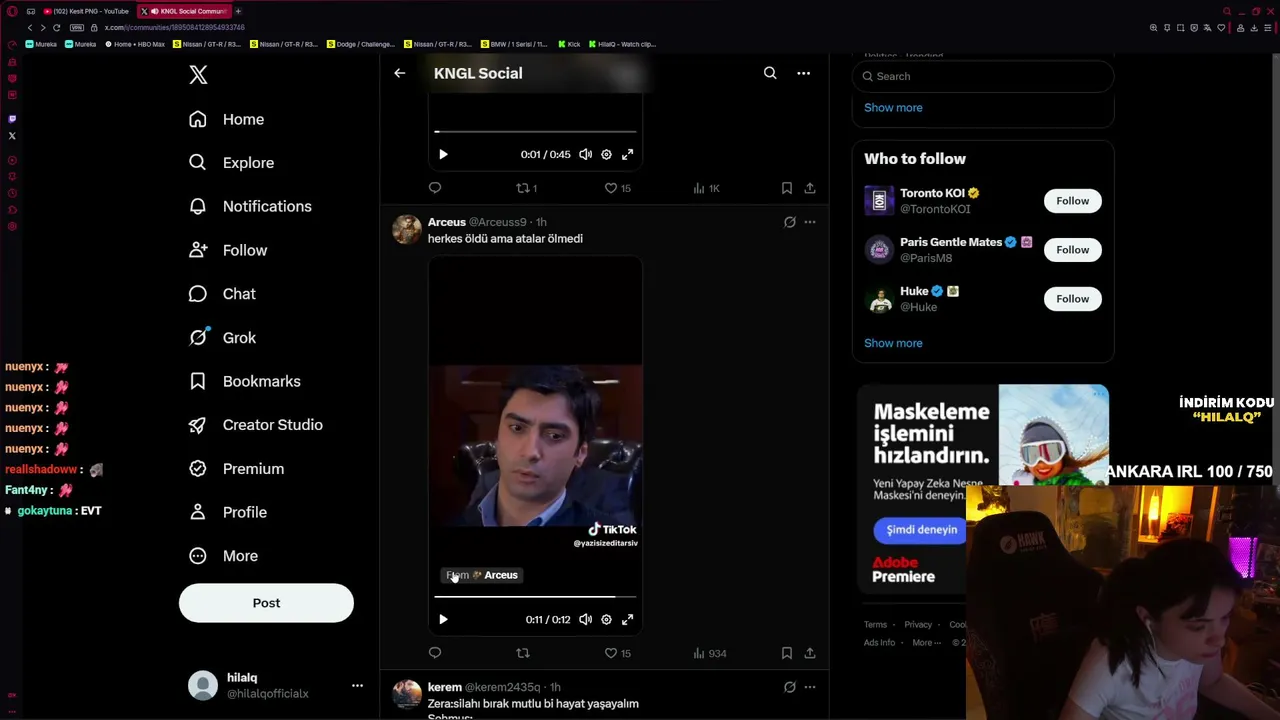Mute the Arceus video
Screen dimensions: 1280x720
click(x=585, y=620)
